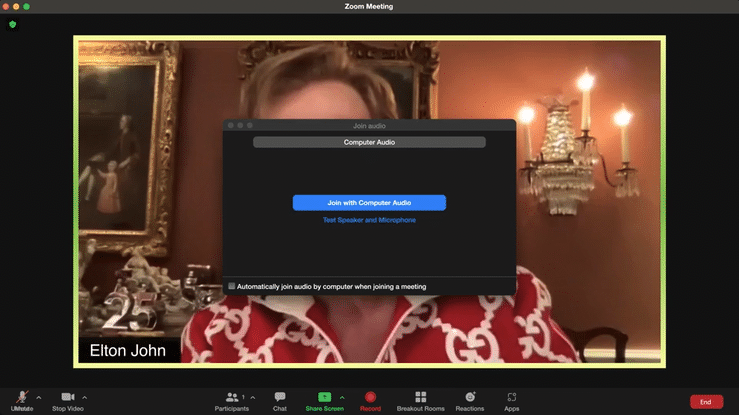This screenshot has width=739, height=415.
Task: Expand Share Screen options arrow
Action: click(x=342, y=398)
